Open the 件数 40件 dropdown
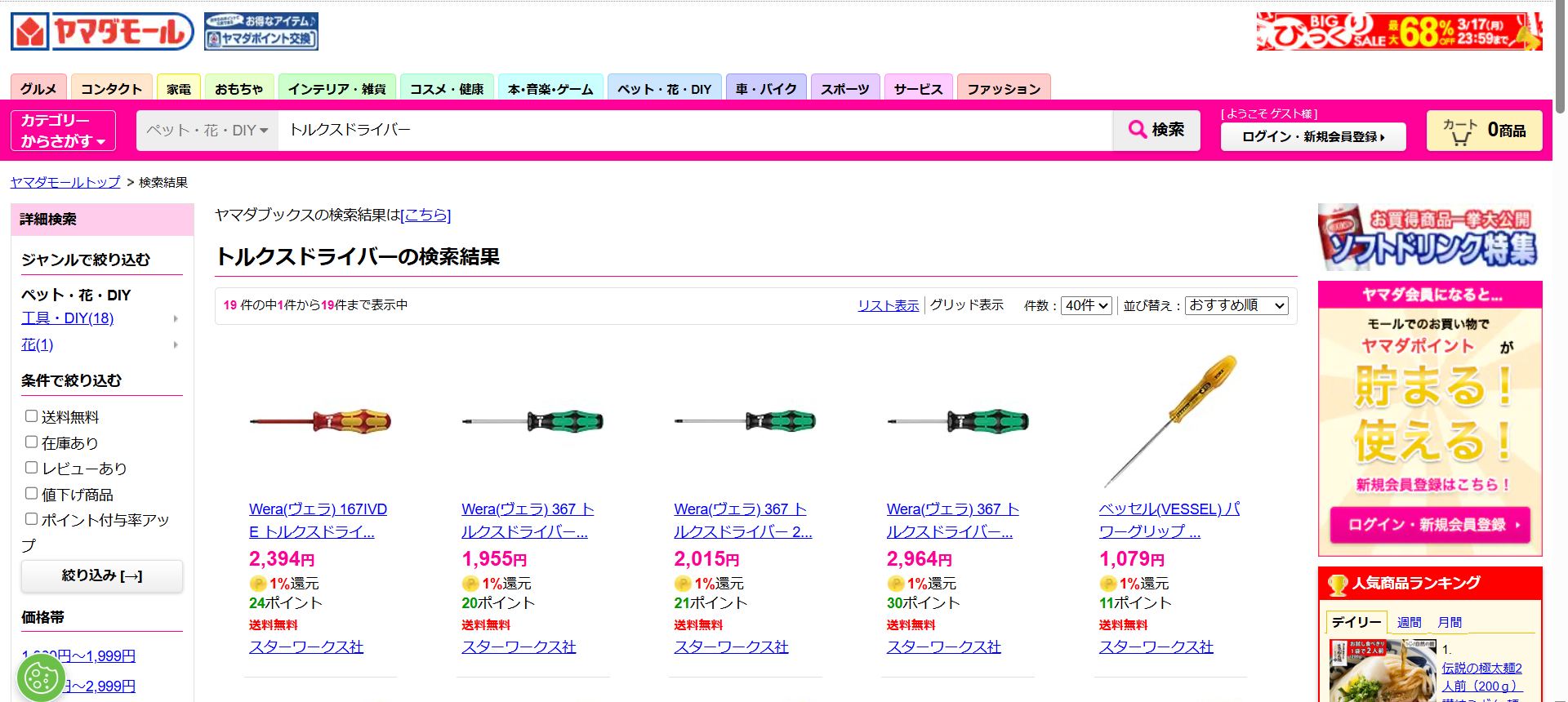This screenshot has width=1568, height=702. pos(1086,305)
